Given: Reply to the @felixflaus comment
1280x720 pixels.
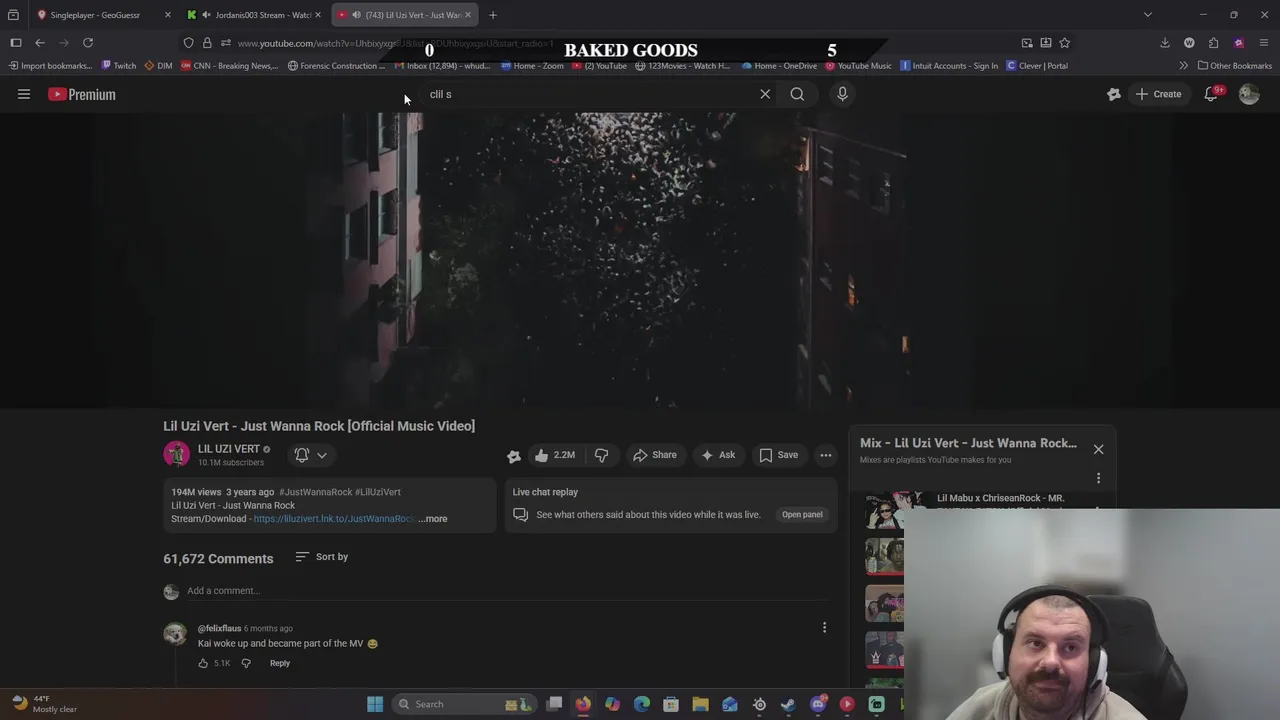Looking at the screenshot, I should [280, 663].
